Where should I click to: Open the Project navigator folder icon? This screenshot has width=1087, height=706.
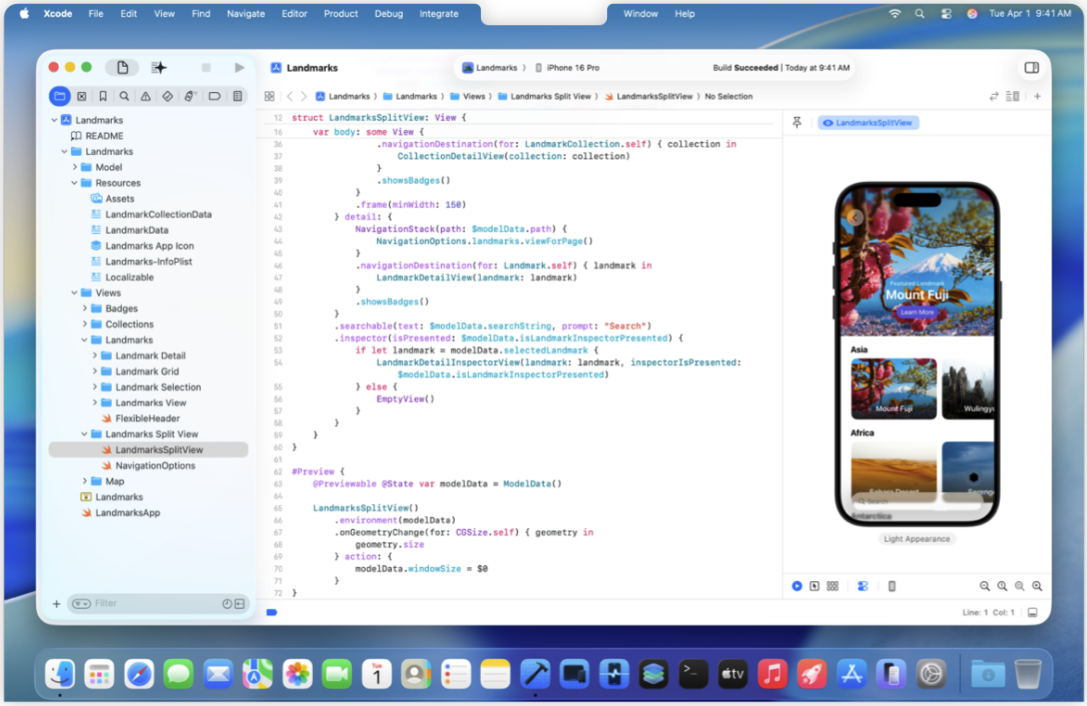pos(60,96)
